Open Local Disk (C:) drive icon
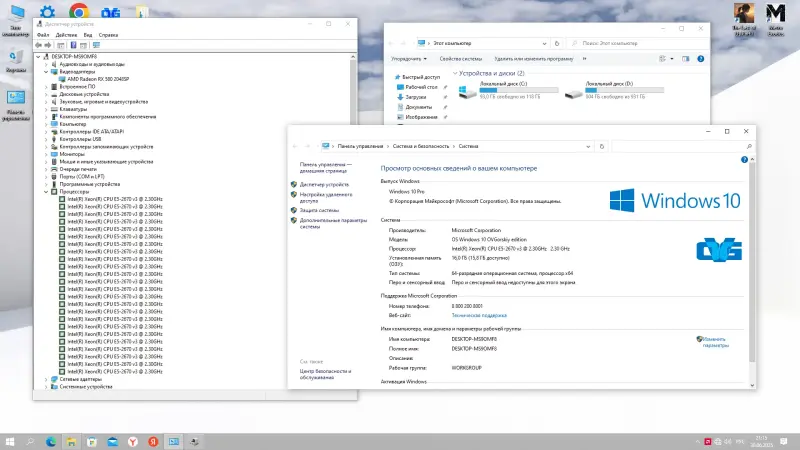 click(x=467, y=93)
